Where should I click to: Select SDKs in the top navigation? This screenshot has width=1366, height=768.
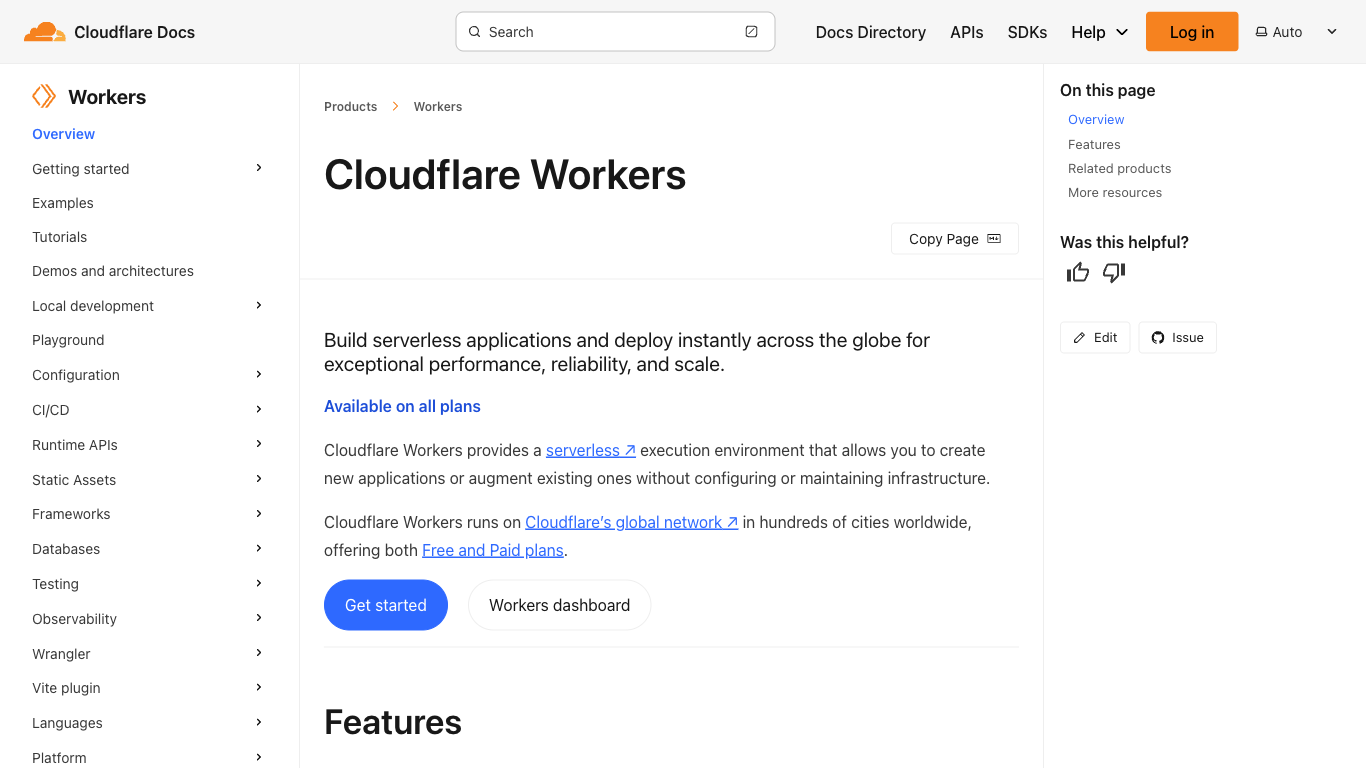pyautogui.click(x=1027, y=32)
